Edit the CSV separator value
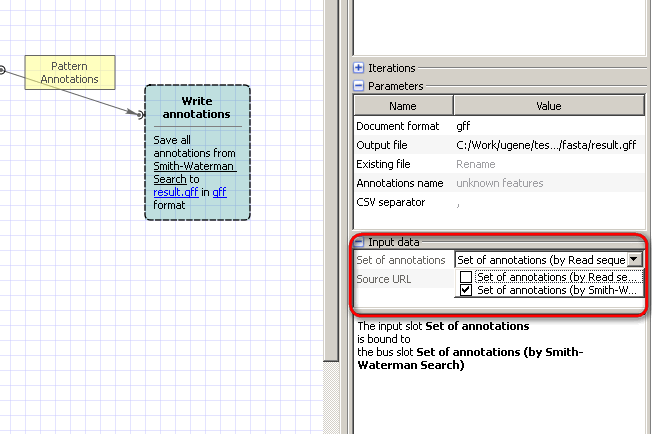 tap(548, 202)
